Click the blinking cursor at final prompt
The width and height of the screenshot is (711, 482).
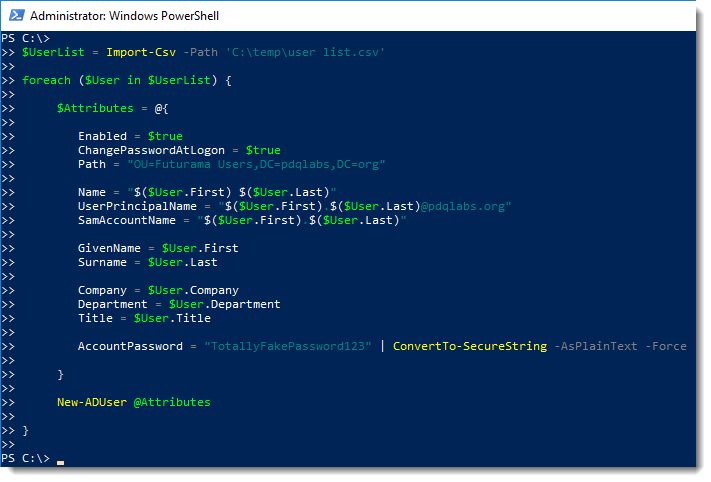pyautogui.click(x=60, y=463)
